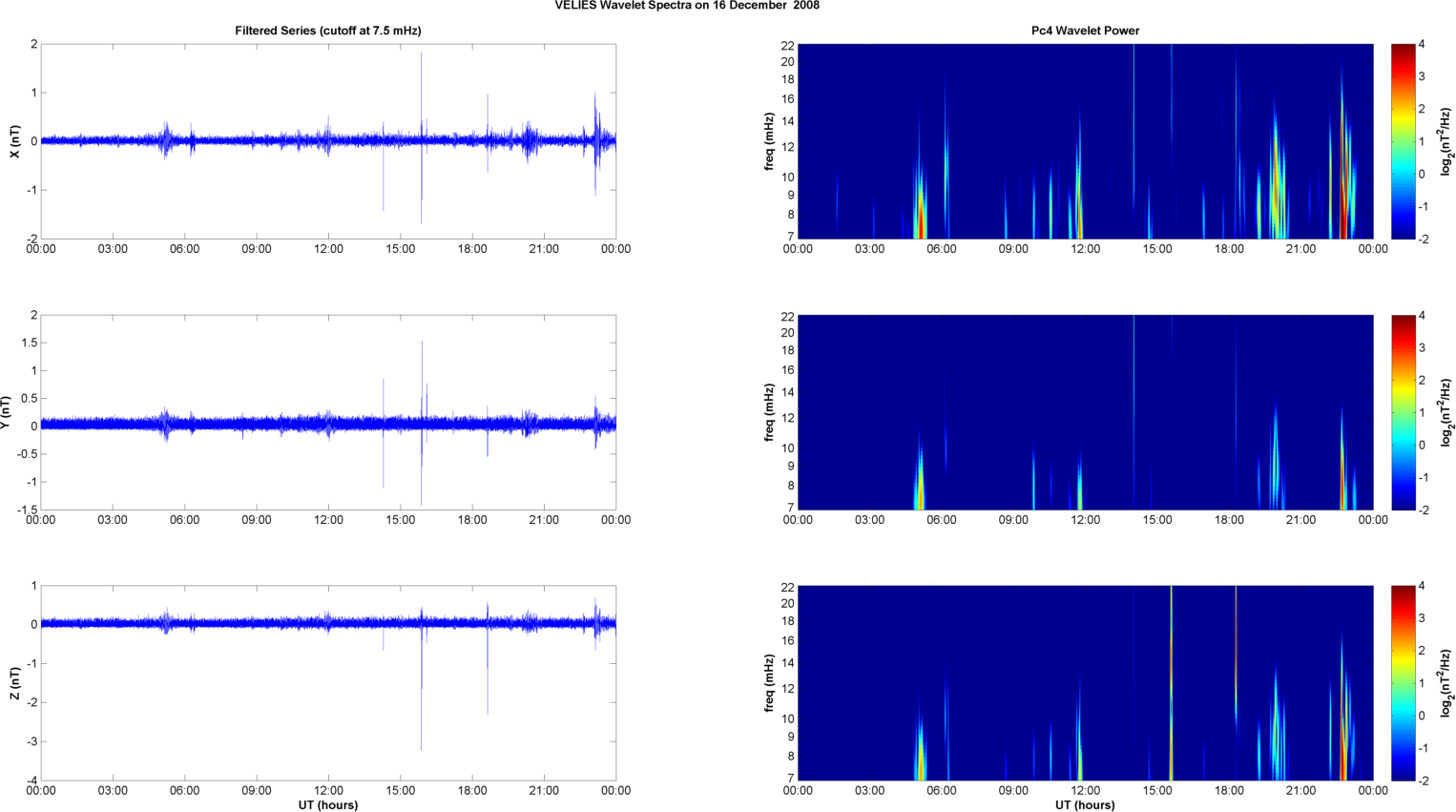The image size is (1456, 812).
Task: Click freq (mHz) label of top spectrogram
Action: 769,141
